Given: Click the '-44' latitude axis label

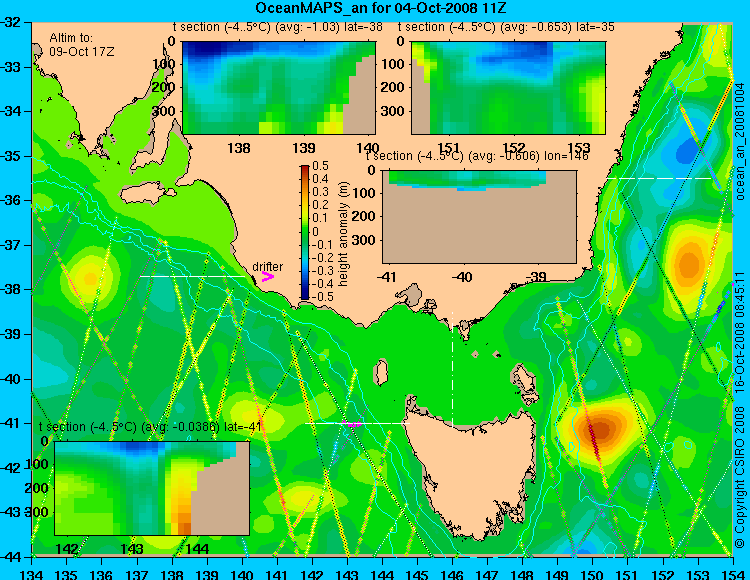Looking at the screenshot, I should click(x=11, y=557).
